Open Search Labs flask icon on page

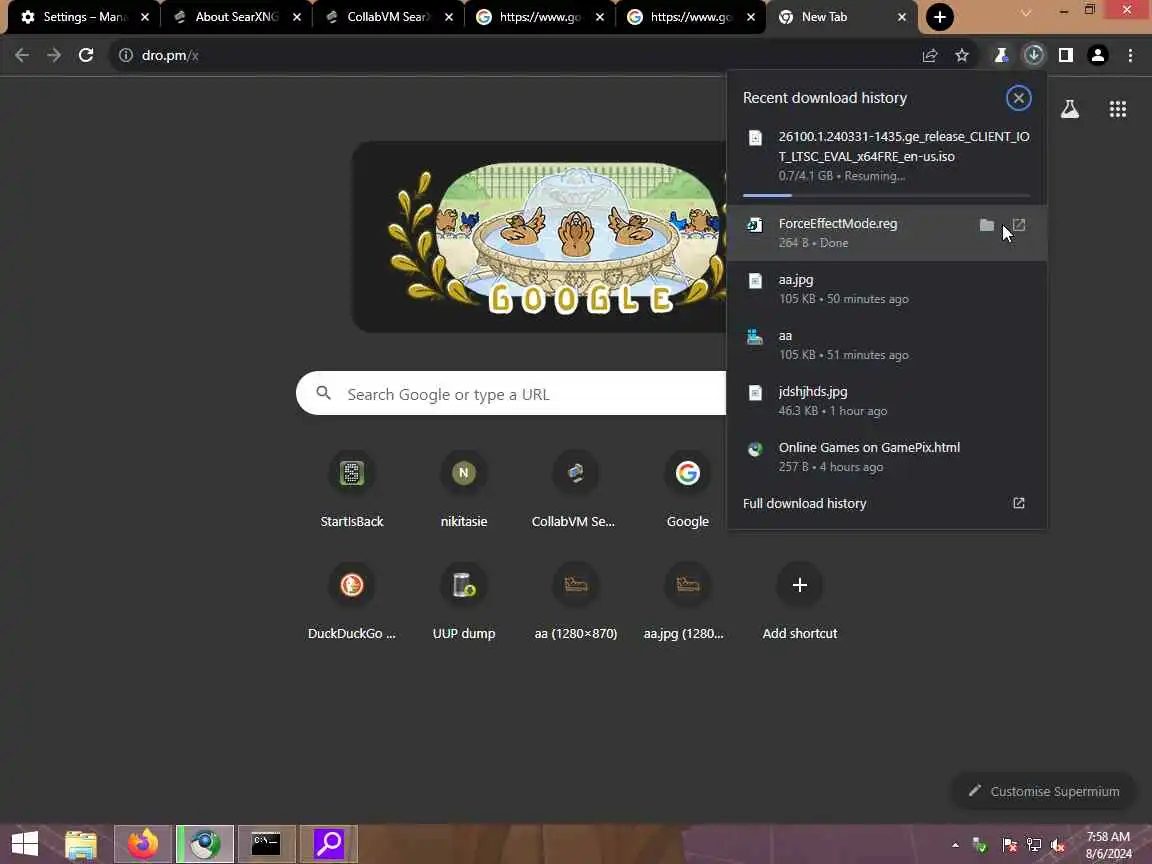[x=1070, y=109]
